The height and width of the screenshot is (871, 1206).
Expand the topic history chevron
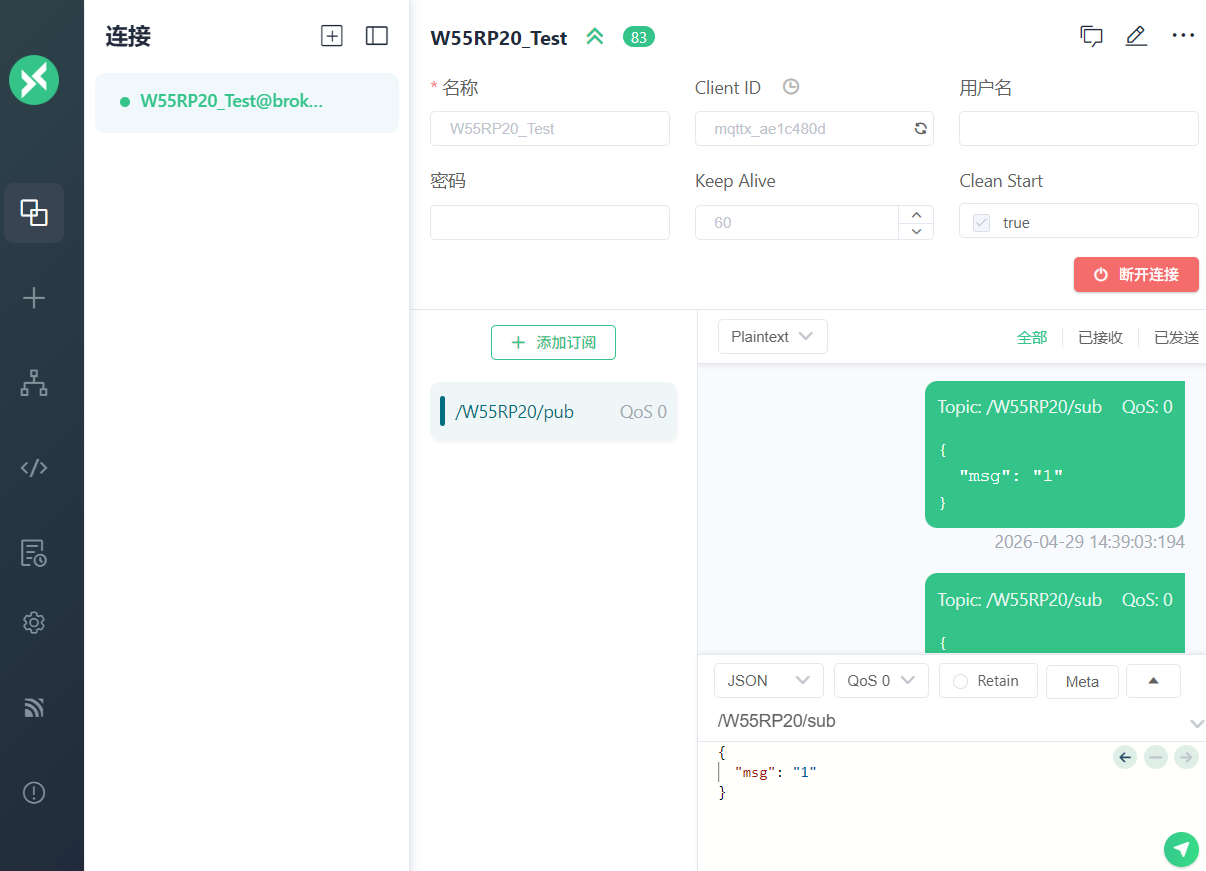click(x=1197, y=723)
